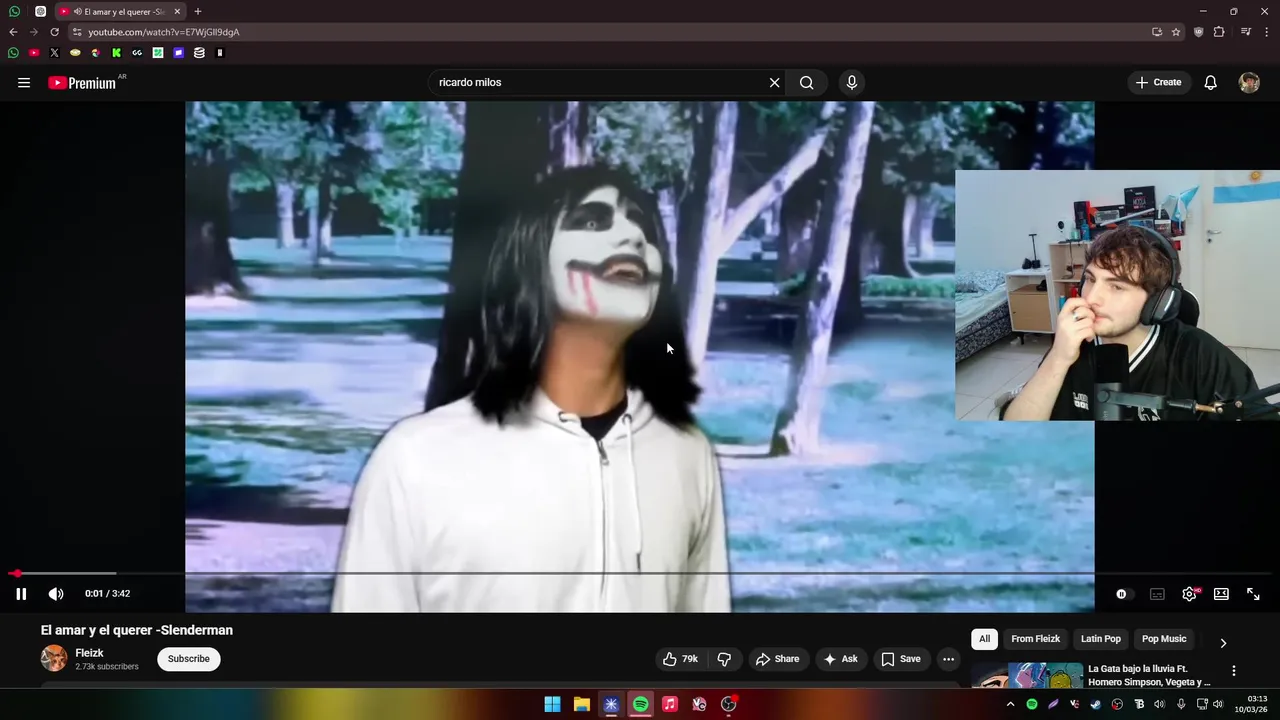The height and width of the screenshot is (720, 1280).
Task: Install app icon in address bar
Action: click(1157, 32)
